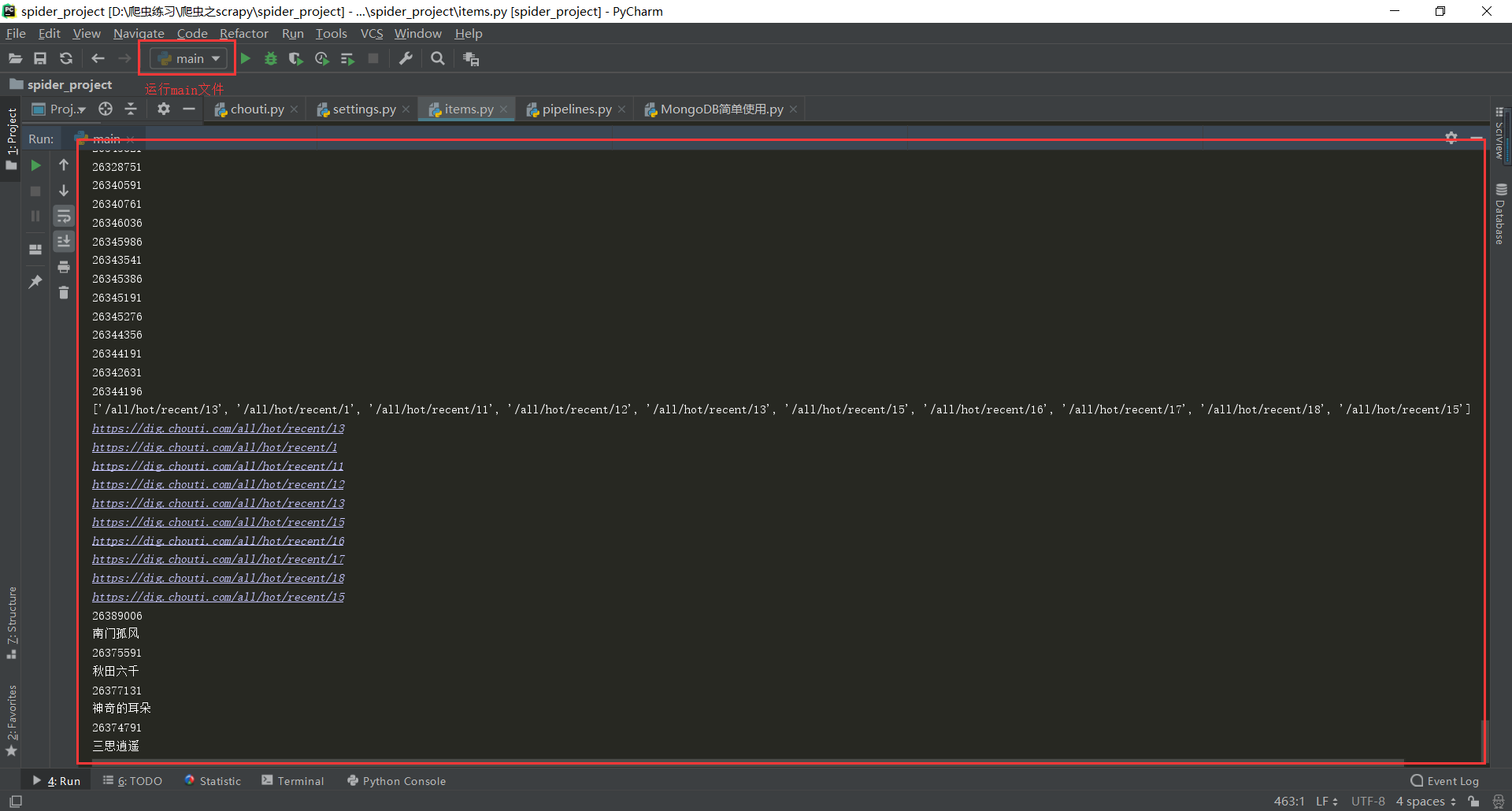Locate current file in Project view
The width and height of the screenshot is (1512, 811).
106,109
